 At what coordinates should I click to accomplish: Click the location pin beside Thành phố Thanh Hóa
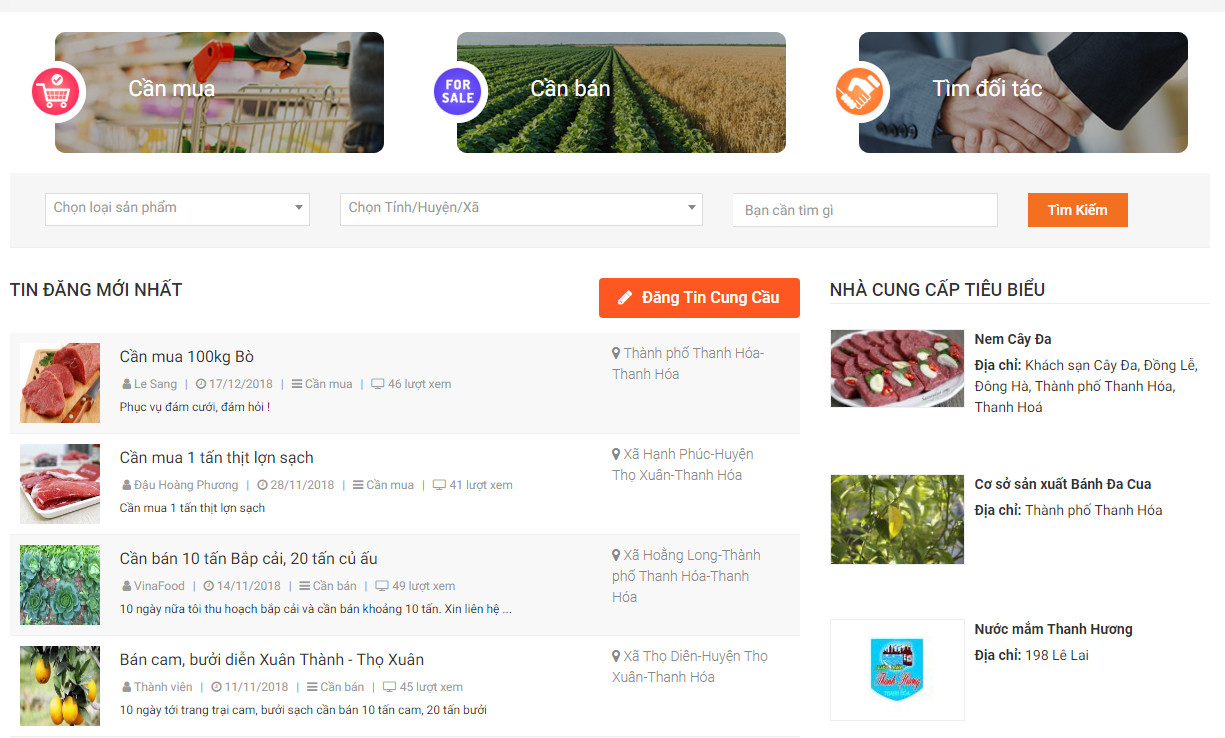click(616, 353)
